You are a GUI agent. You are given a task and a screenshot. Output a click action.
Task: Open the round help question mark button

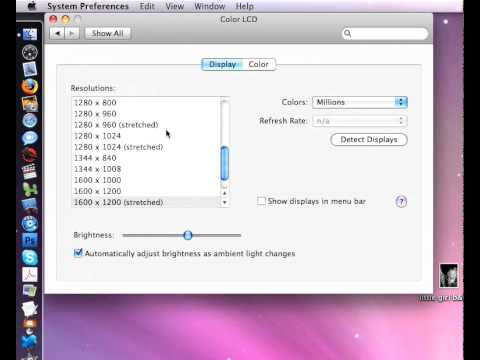point(401,201)
